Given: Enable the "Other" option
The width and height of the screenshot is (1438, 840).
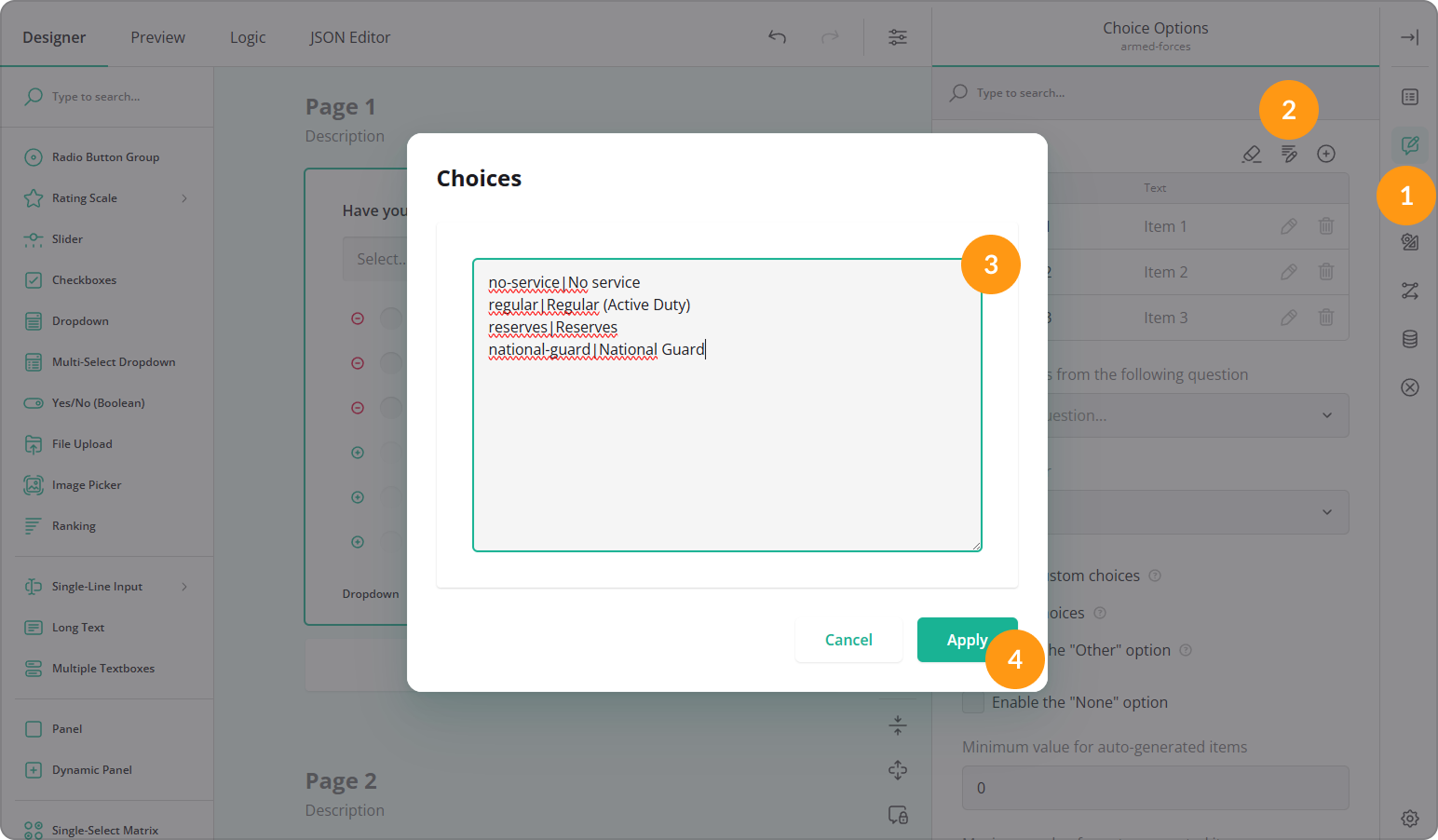Looking at the screenshot, I should pyautogui.click(x=972, y=649).
